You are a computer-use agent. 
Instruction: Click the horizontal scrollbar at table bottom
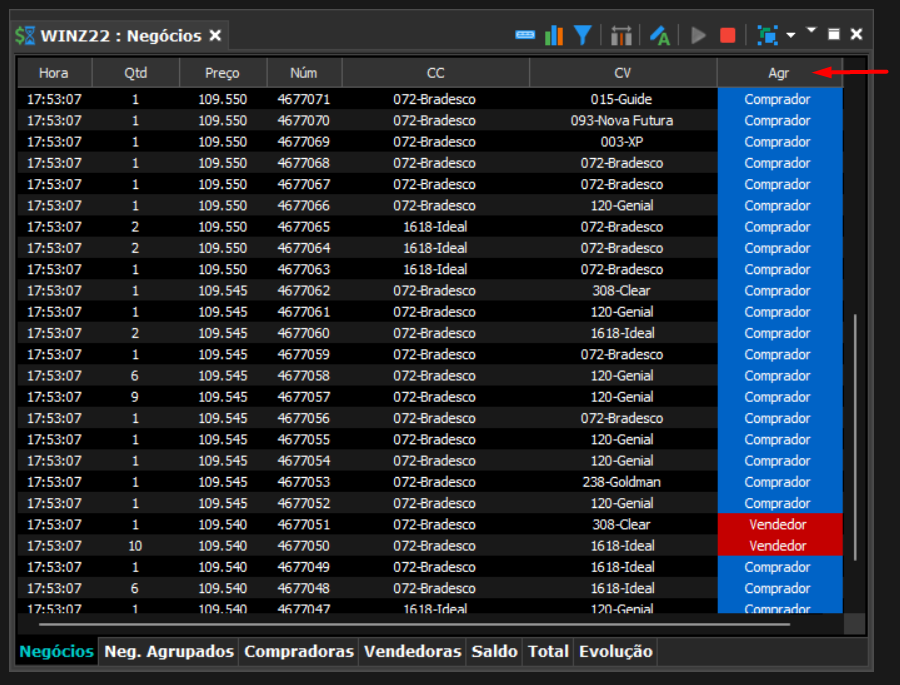[414, 624]
